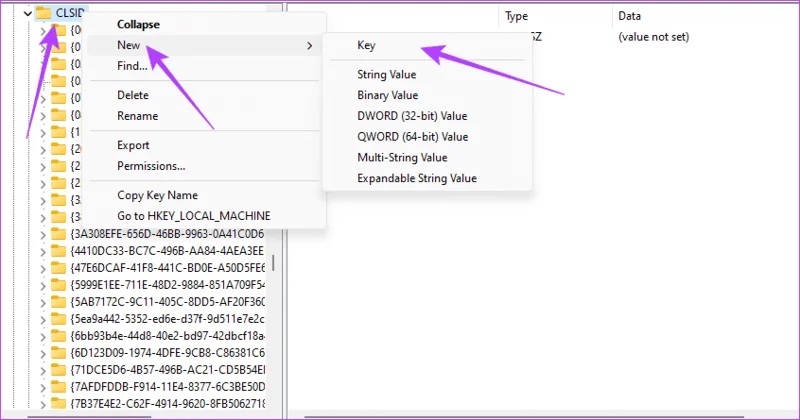Collapse the CLSID key chevron
Viewport: 800px width, 420px height.
[28, 13]
